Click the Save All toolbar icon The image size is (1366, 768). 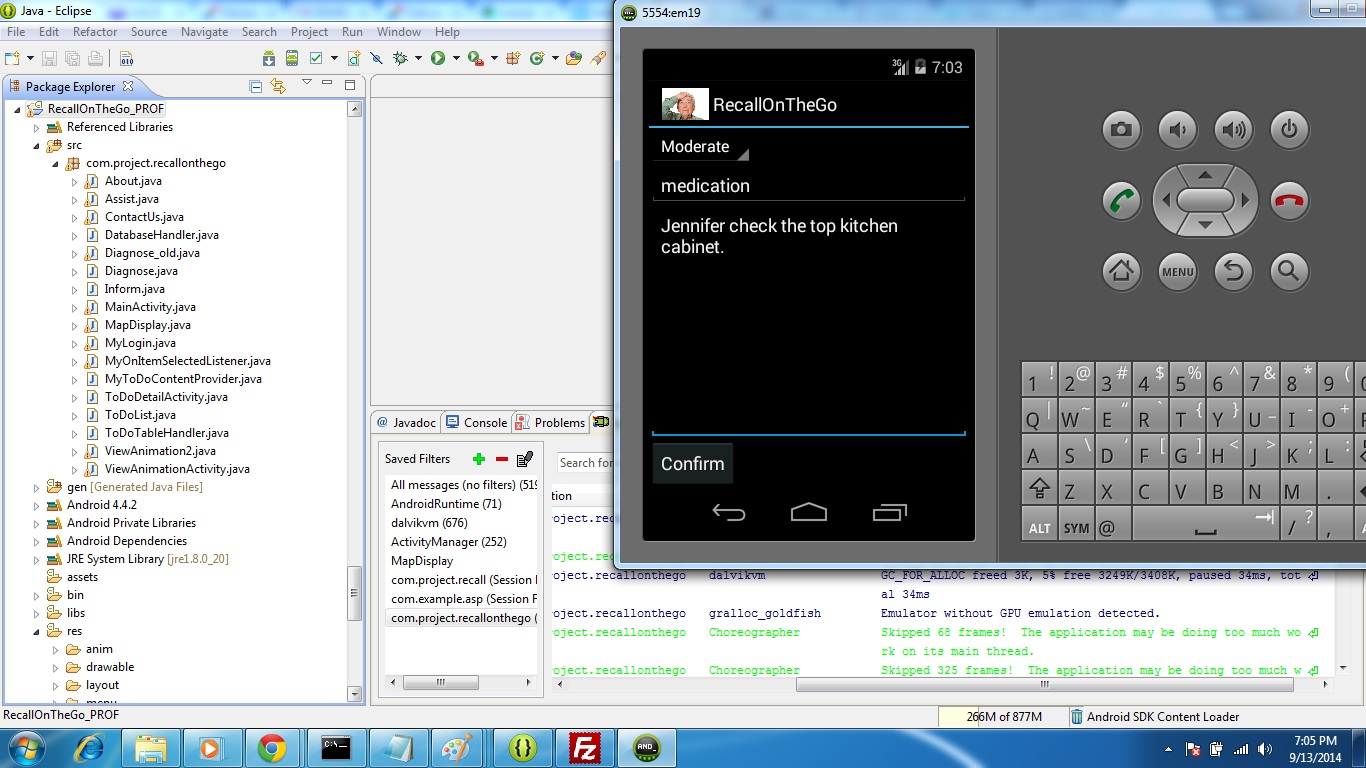[73, 58]
